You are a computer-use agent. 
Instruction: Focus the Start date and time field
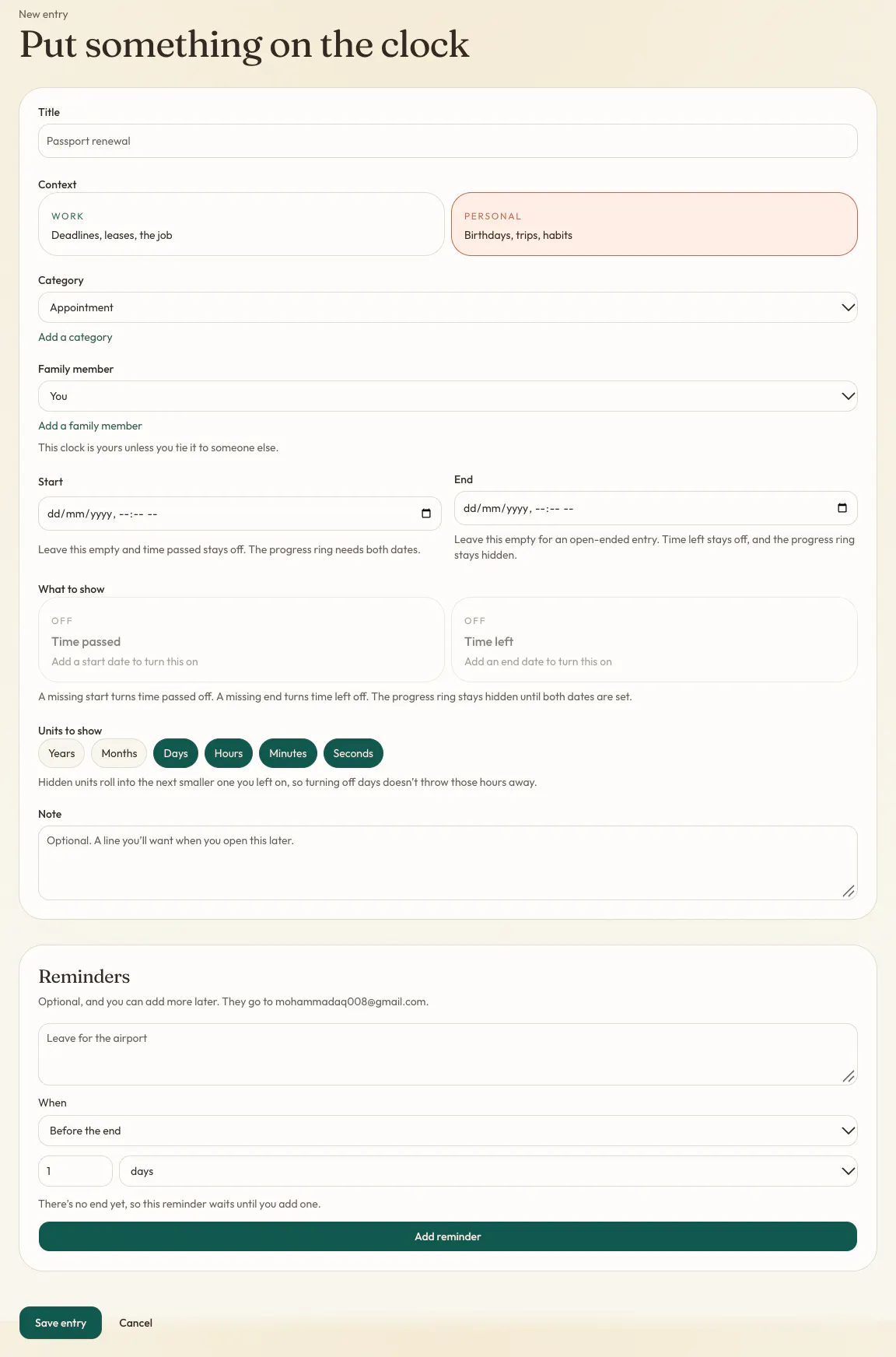tap(240, 514)
